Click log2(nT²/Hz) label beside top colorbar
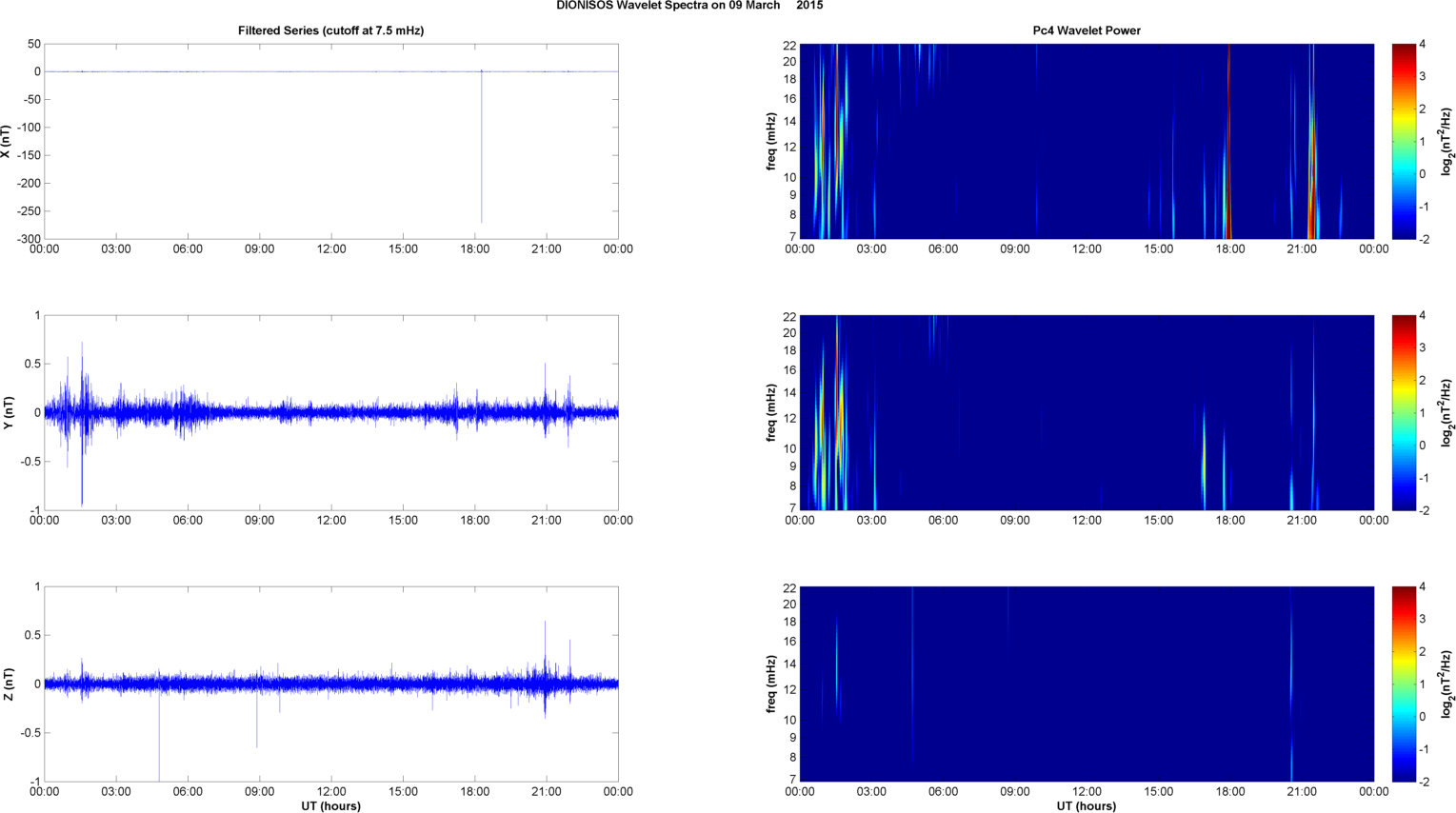Screen dimensions: 1456x813 click(1447, 142)
